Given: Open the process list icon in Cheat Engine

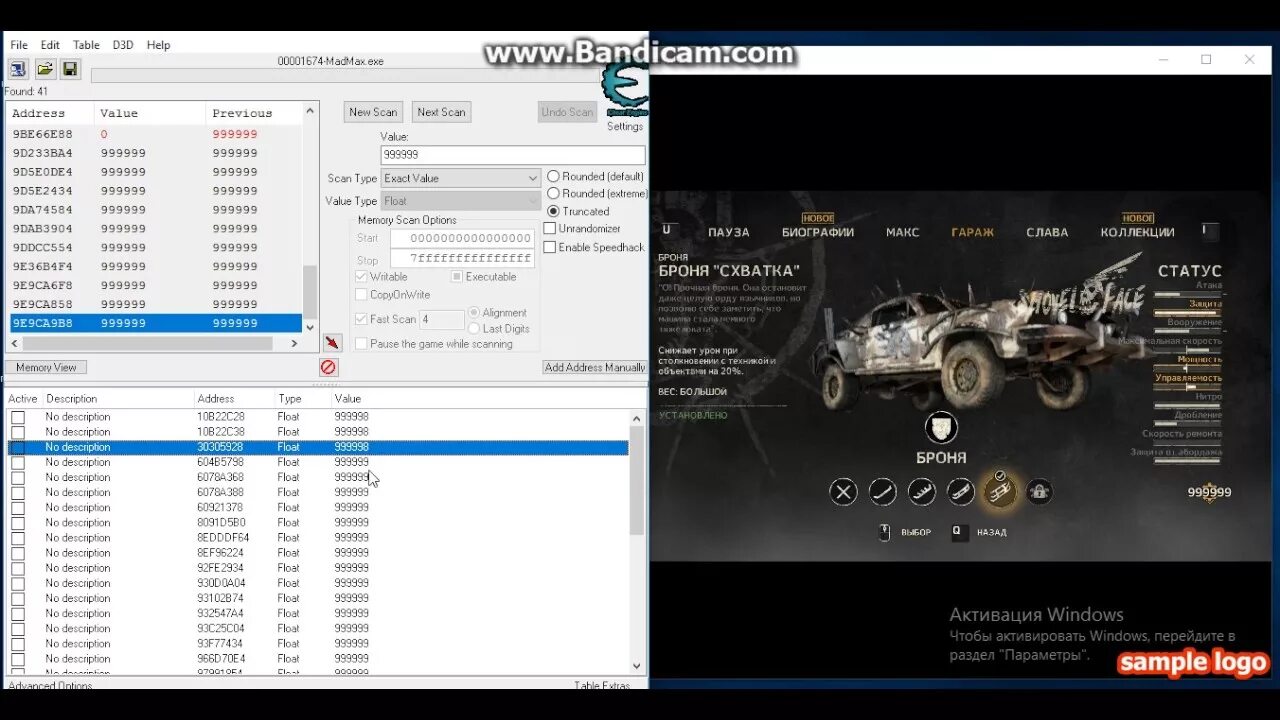Looking at the screenshot, I should (17, 69).
